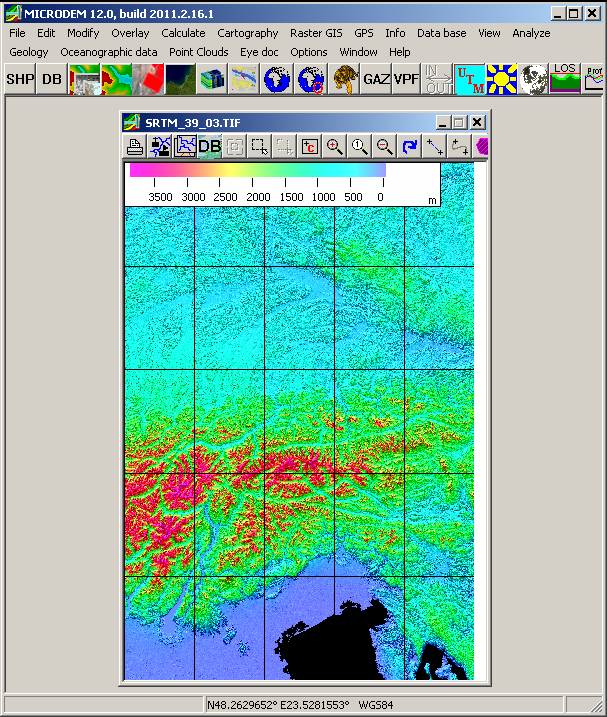Open the Data base menu
This screenshot has height=717, width=607.
click(x=442, y=33)
